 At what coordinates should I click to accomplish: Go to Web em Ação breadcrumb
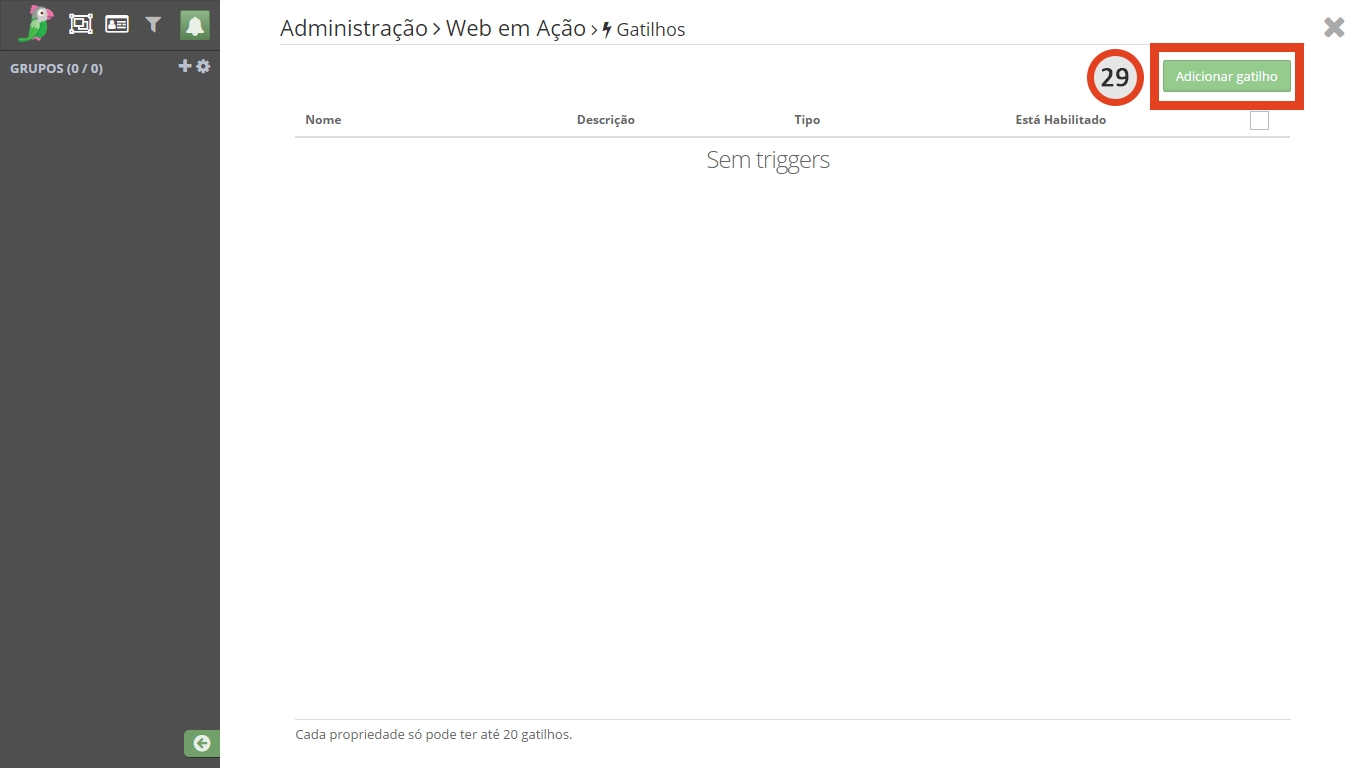pyautogui.click(x=516, y=29)
